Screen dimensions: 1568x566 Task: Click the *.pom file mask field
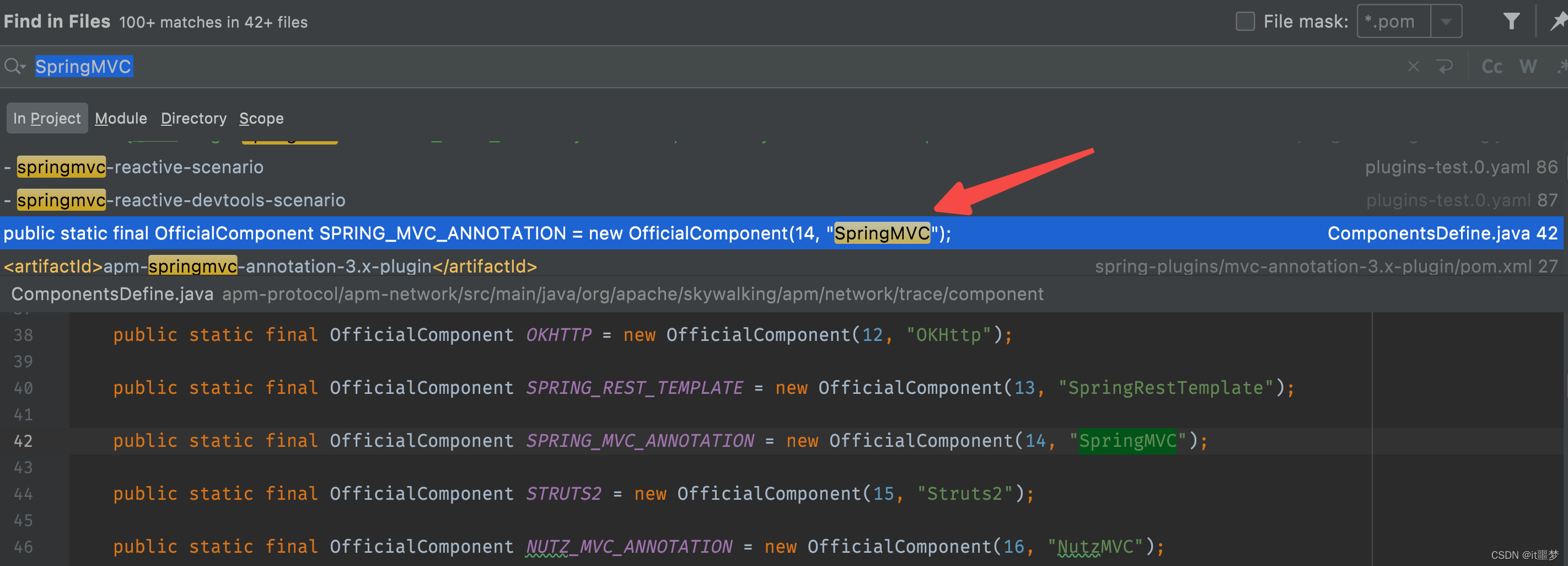[x=1394, y=22]
